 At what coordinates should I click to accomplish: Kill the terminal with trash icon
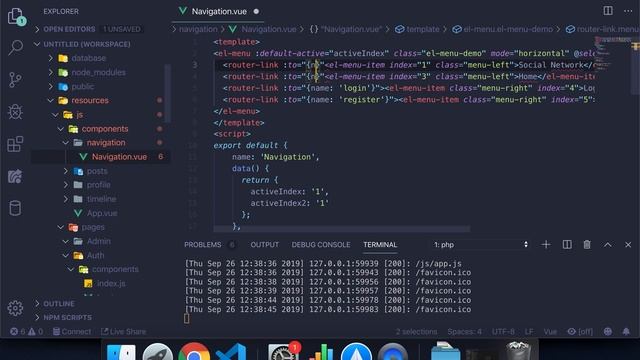coord(587,244)
